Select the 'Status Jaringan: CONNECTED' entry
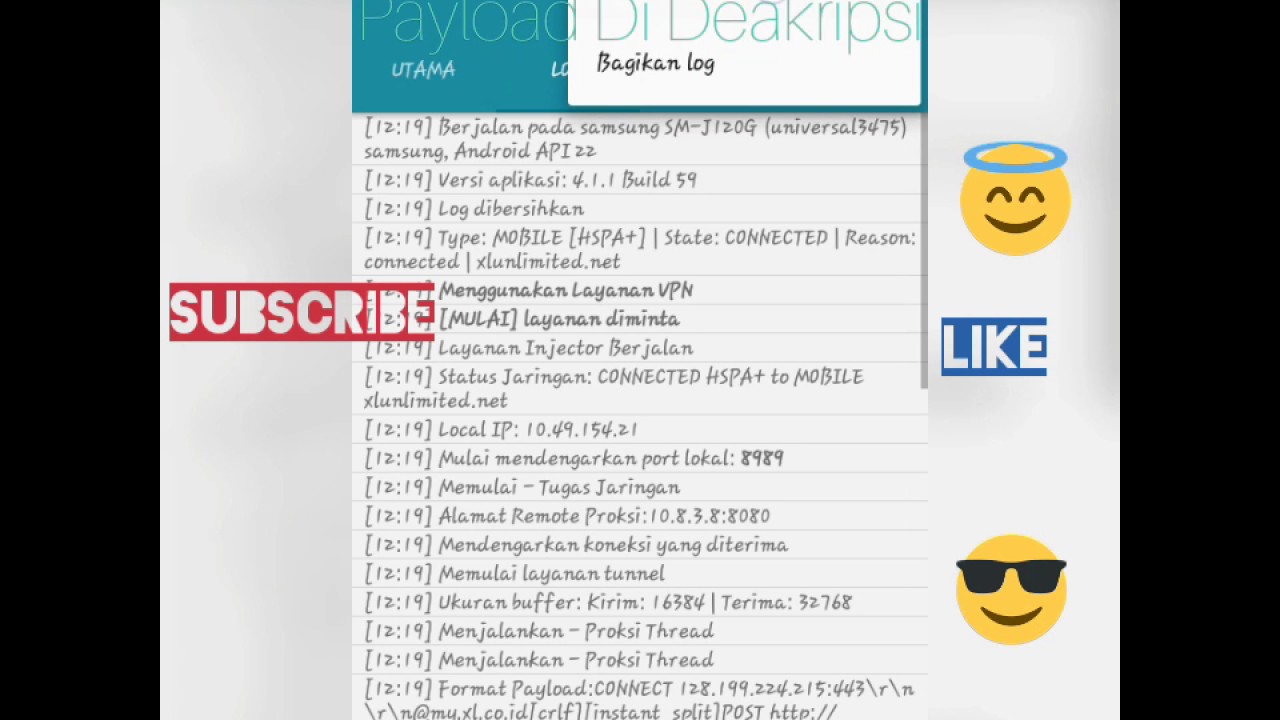1280x720 pixels. tap(640, 389)
